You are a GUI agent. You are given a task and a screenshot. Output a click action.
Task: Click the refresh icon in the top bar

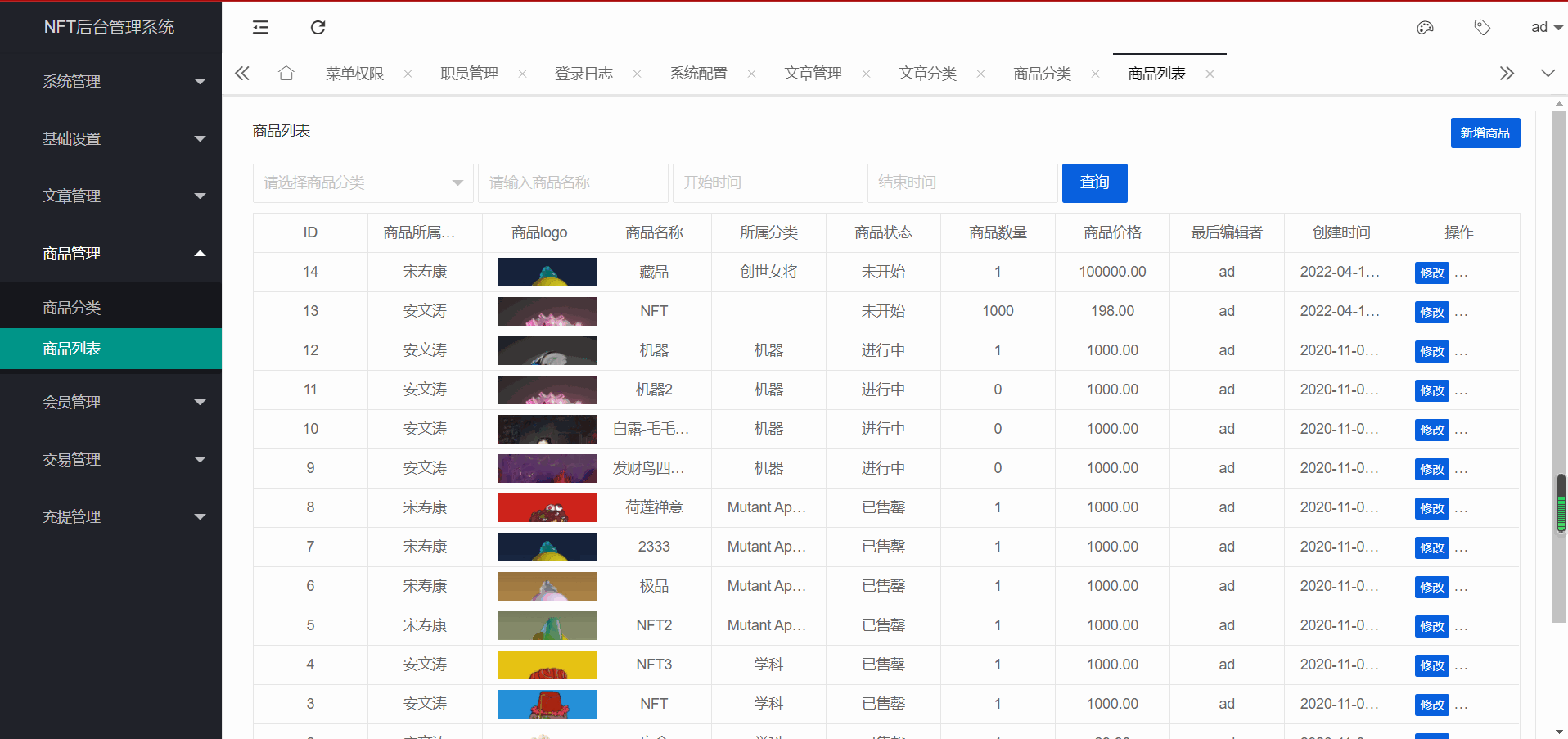(x=318, y=28)
